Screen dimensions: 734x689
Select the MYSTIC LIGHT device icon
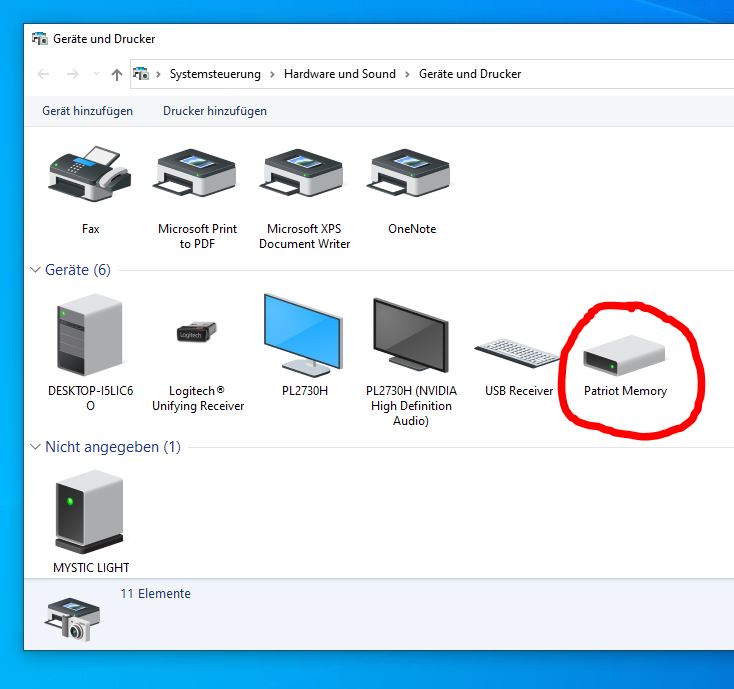89,512
